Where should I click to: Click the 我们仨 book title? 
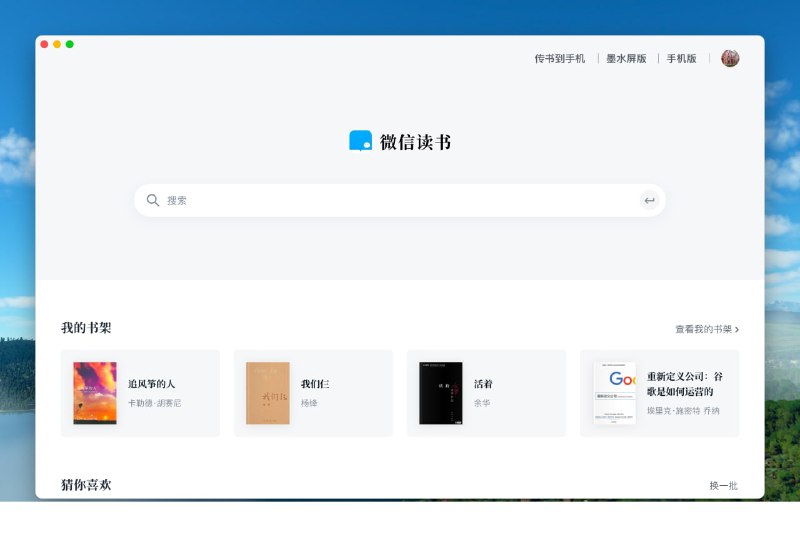coord(315,384)
